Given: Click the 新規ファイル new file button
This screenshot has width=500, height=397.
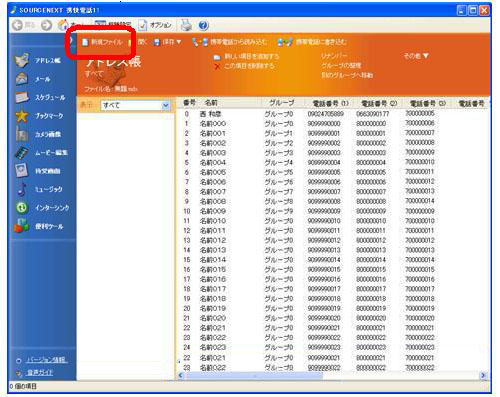Looking at the screenshot, I should pos(102,42).
